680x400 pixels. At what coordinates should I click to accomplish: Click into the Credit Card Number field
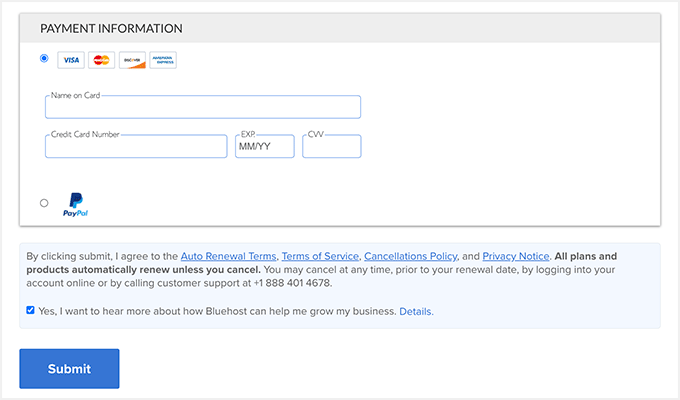136,147
